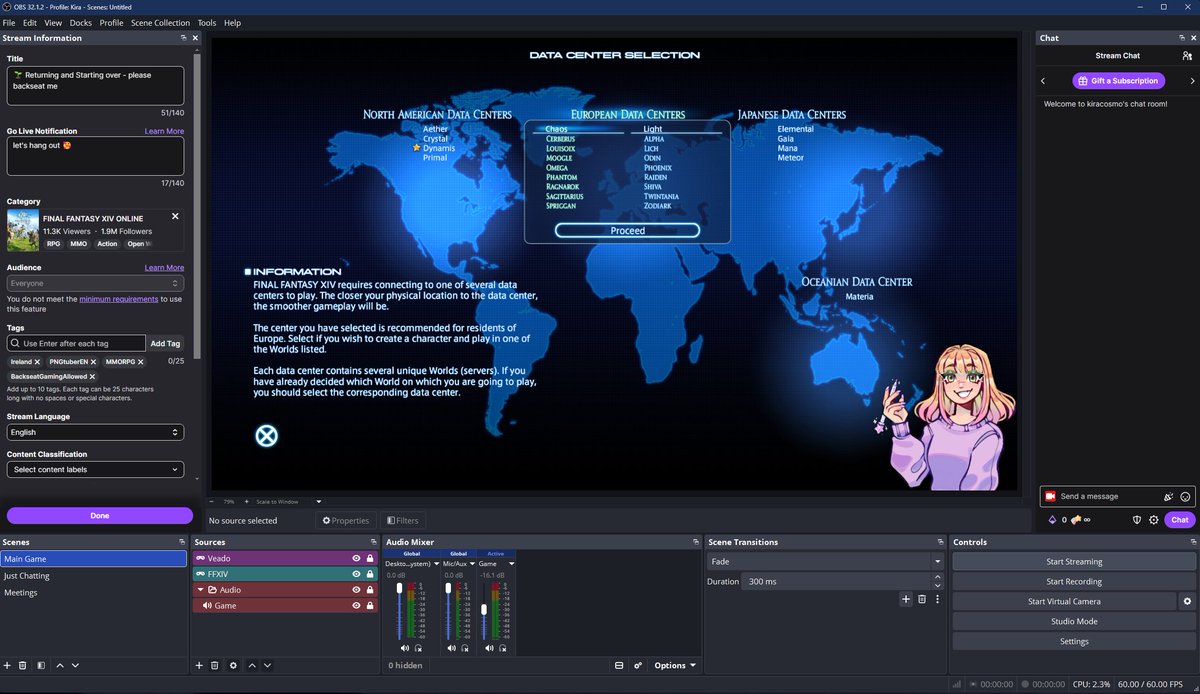Viewport: 1200px width, 694px height.
Task: Mute the Desktop audio speaker icon
Action: [x=404, y=648]
